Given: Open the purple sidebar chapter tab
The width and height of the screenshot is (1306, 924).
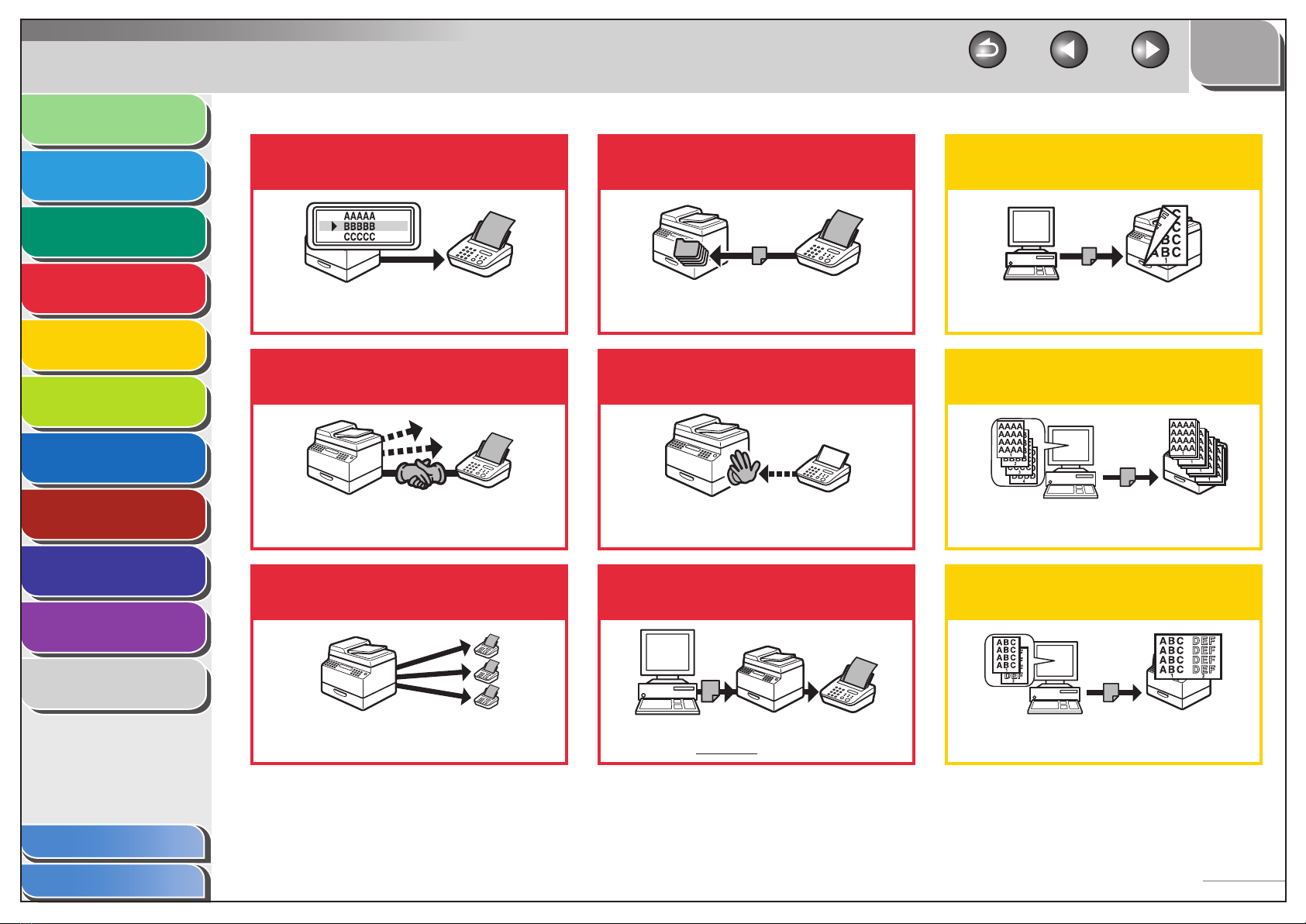Looking at the screenshot, I should point(114,628).
